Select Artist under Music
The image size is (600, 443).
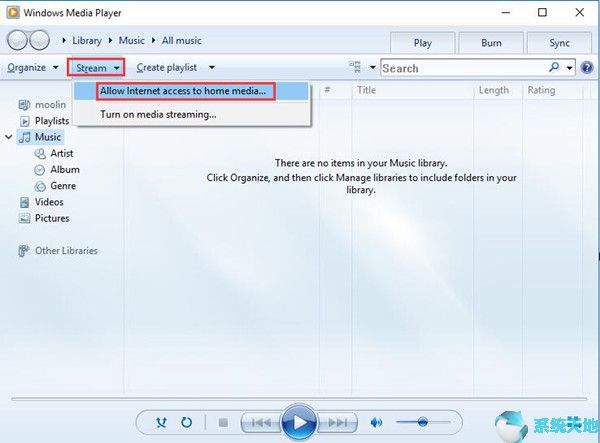(62, 153)
